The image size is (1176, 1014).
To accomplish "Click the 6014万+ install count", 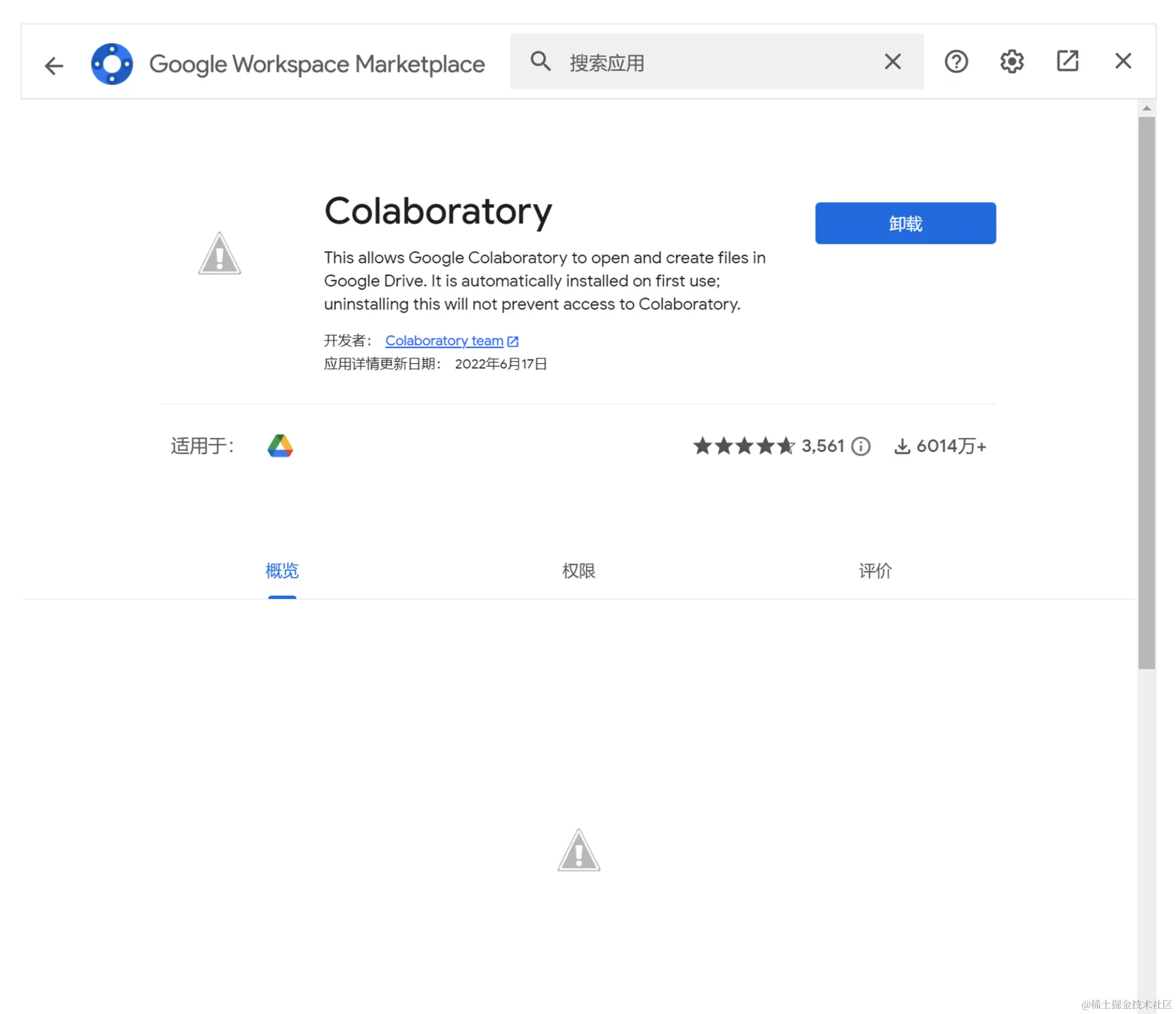I will [x=951, y=446].
